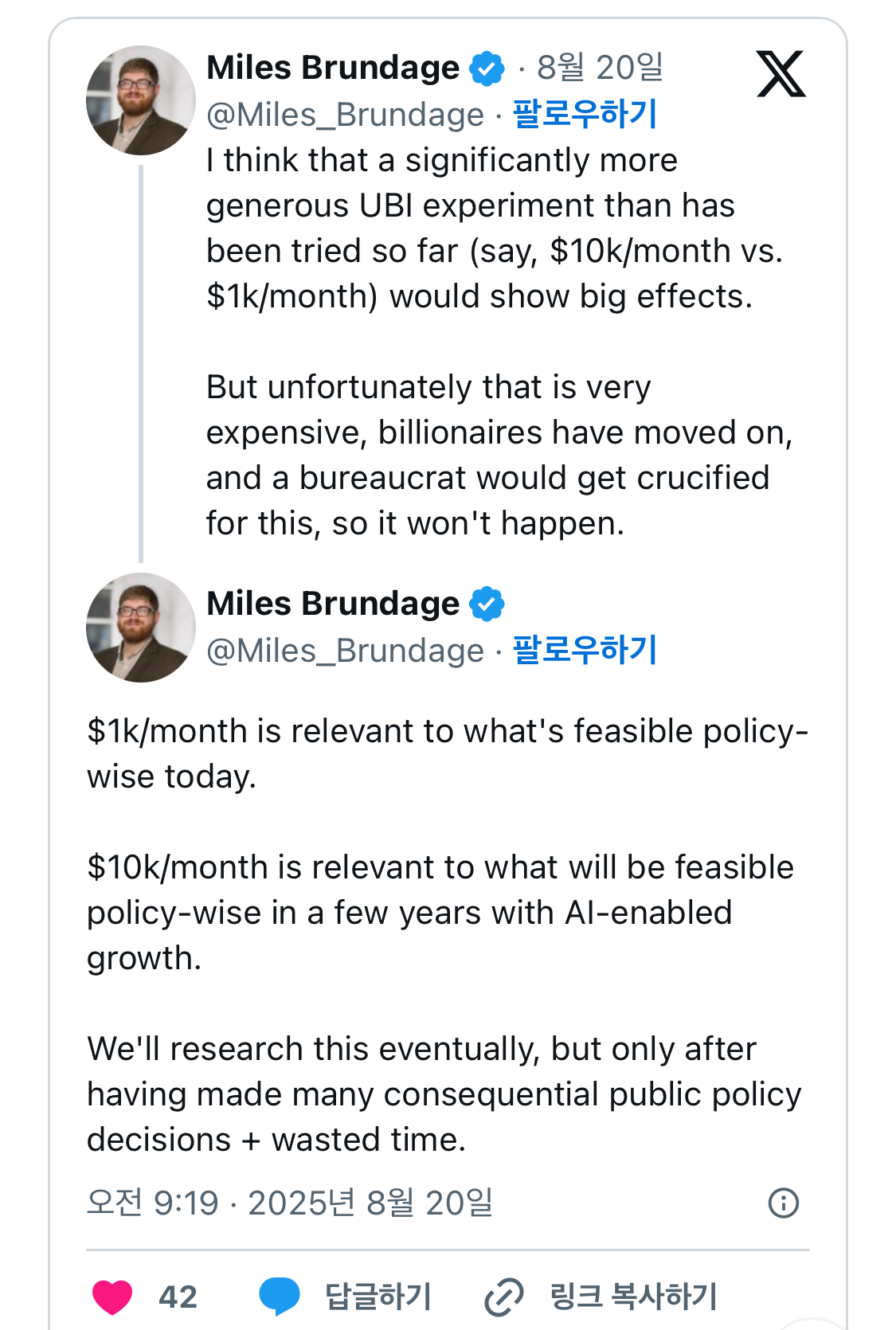This screenshot has width=896, height=1330.
Task: Follow Miles Brundage from the first tweet
Action: pyautogui.click(x=585, y=114)
